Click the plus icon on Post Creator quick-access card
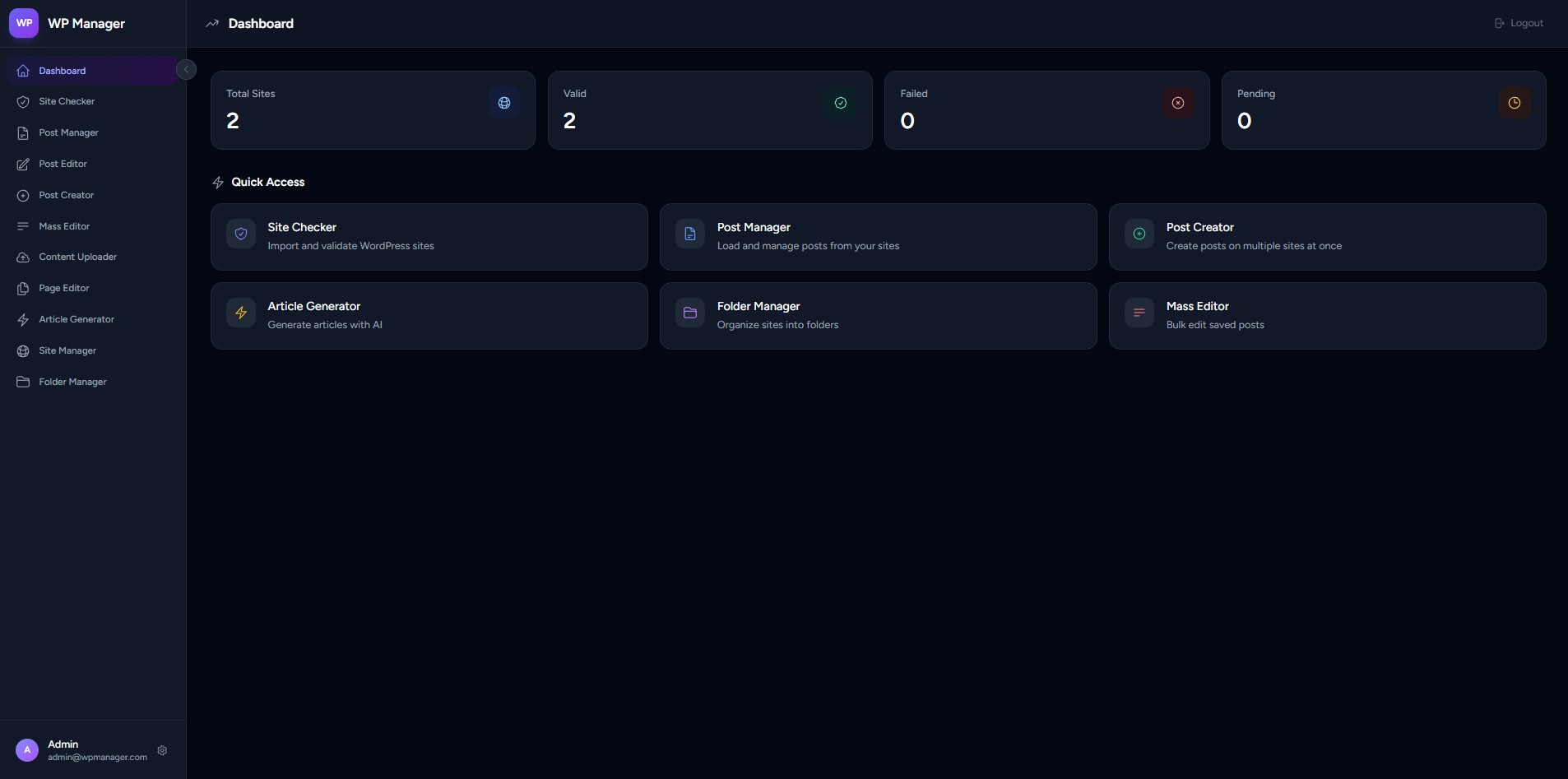The image size is (1568, 779). point(1139,234)
